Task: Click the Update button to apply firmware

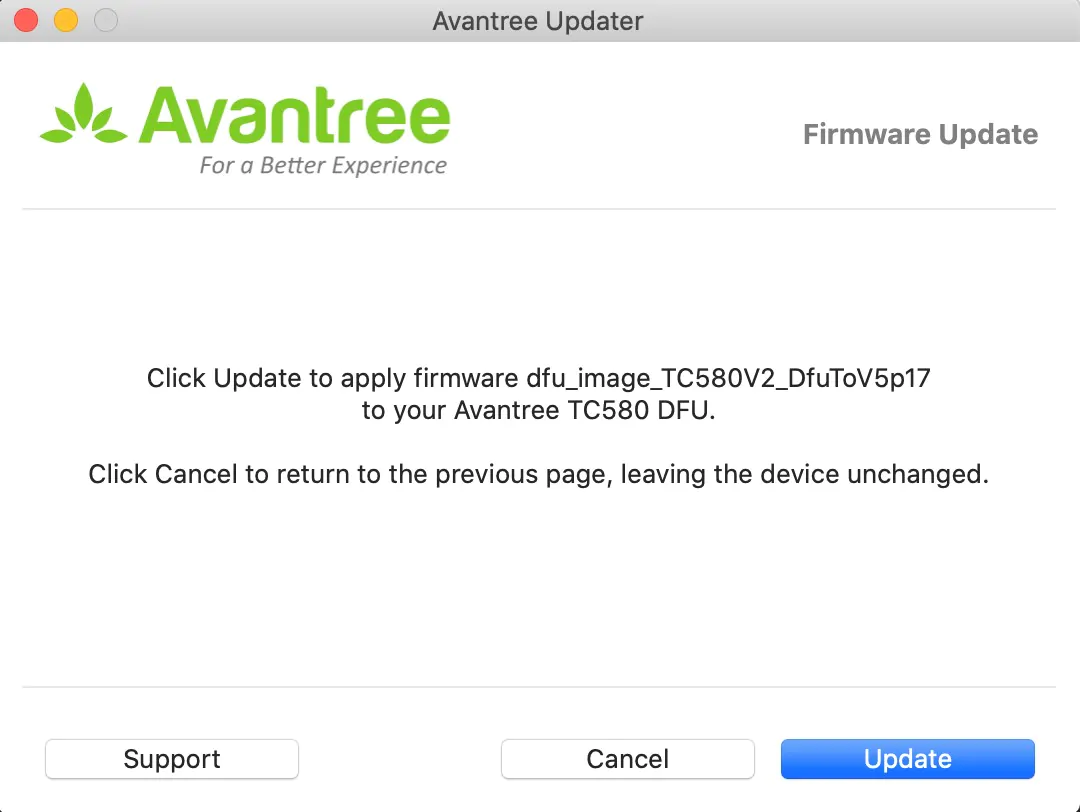Action: (907, 759)
